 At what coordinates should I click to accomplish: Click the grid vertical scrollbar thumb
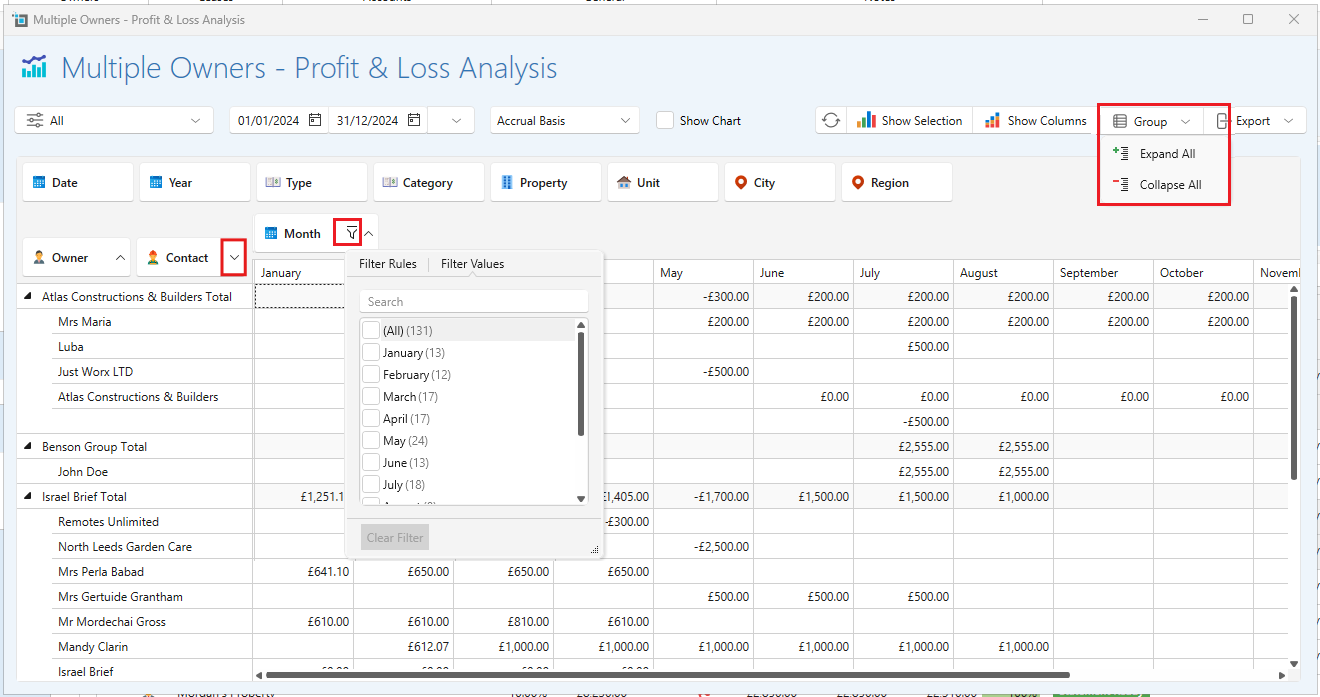tap(1293, 386)
